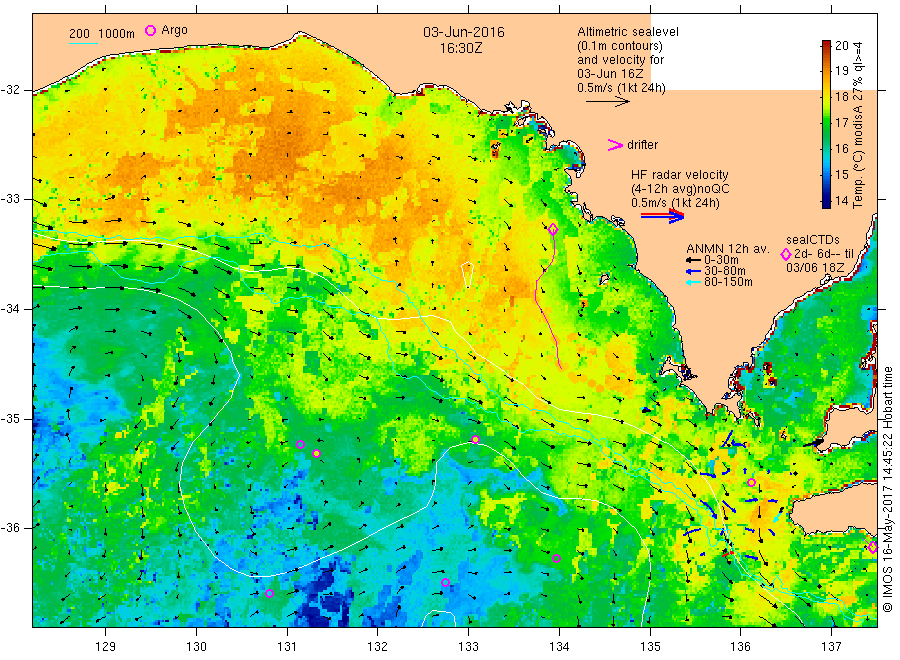
Task: Click the seal CTD diamond near 134E 33.3S
Action: [x=553, y=230]
